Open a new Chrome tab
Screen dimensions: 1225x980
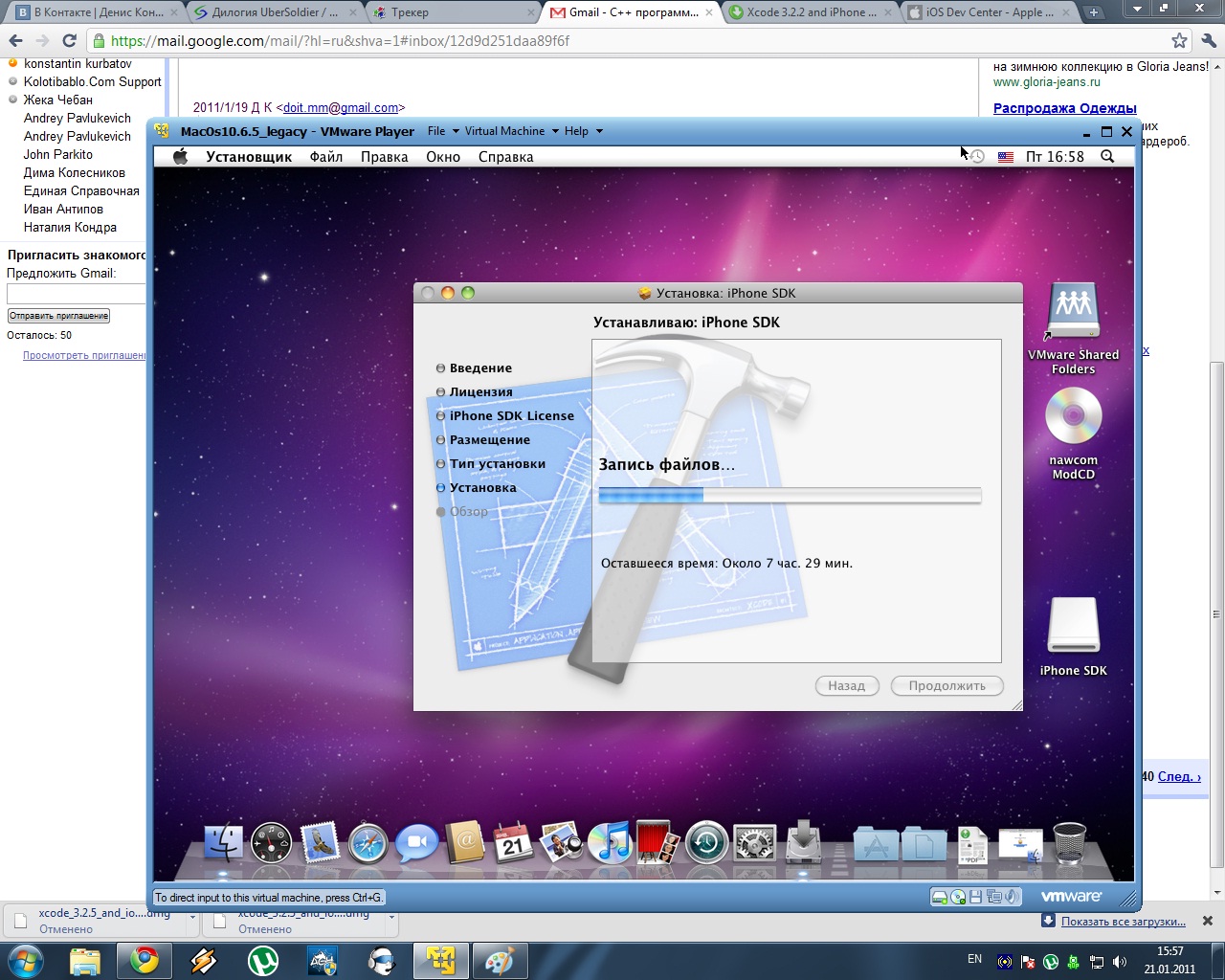[1093, 12]
